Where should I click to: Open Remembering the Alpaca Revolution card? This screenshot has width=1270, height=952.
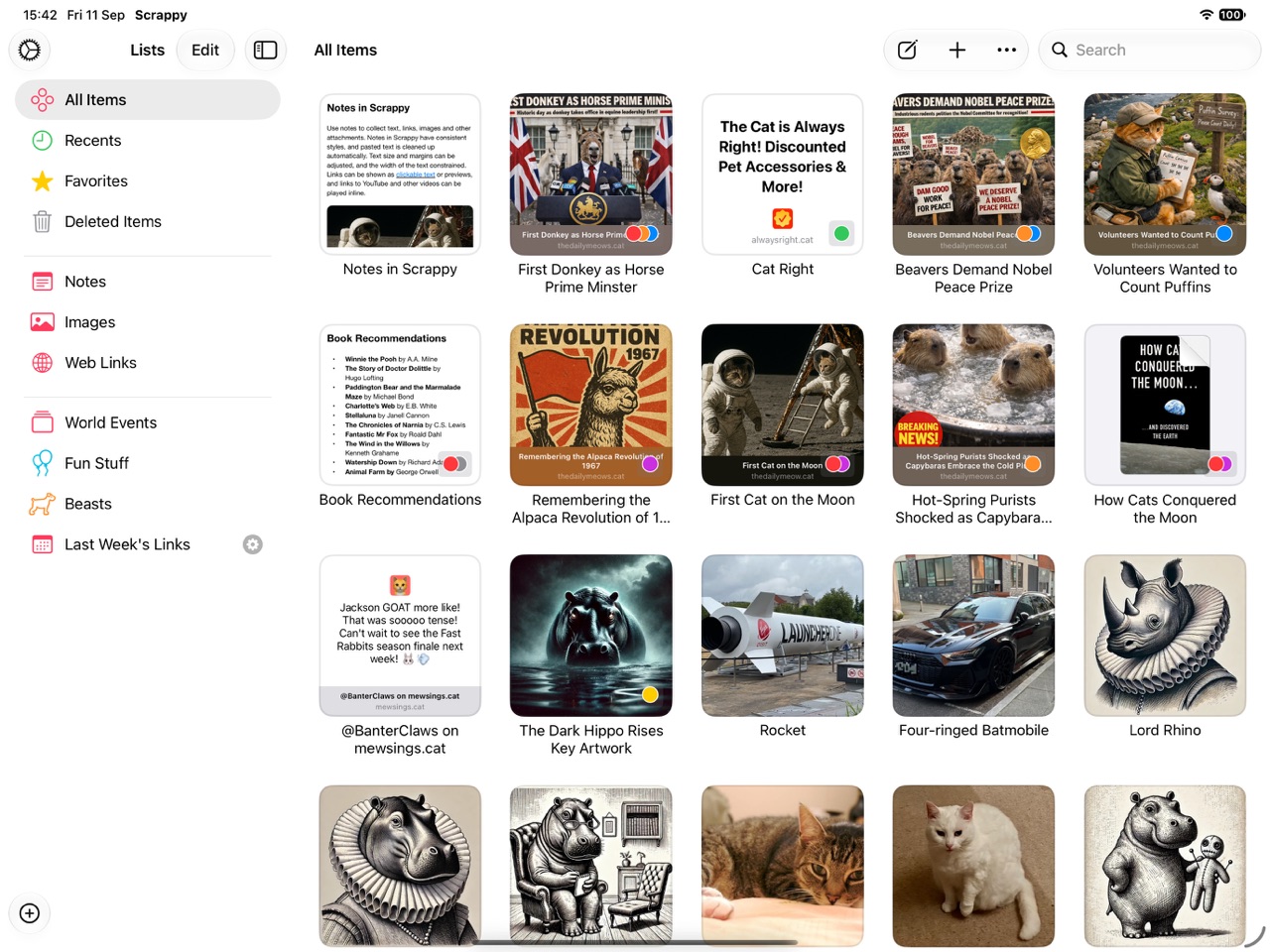pyautogui.click(x=591, y=405)
